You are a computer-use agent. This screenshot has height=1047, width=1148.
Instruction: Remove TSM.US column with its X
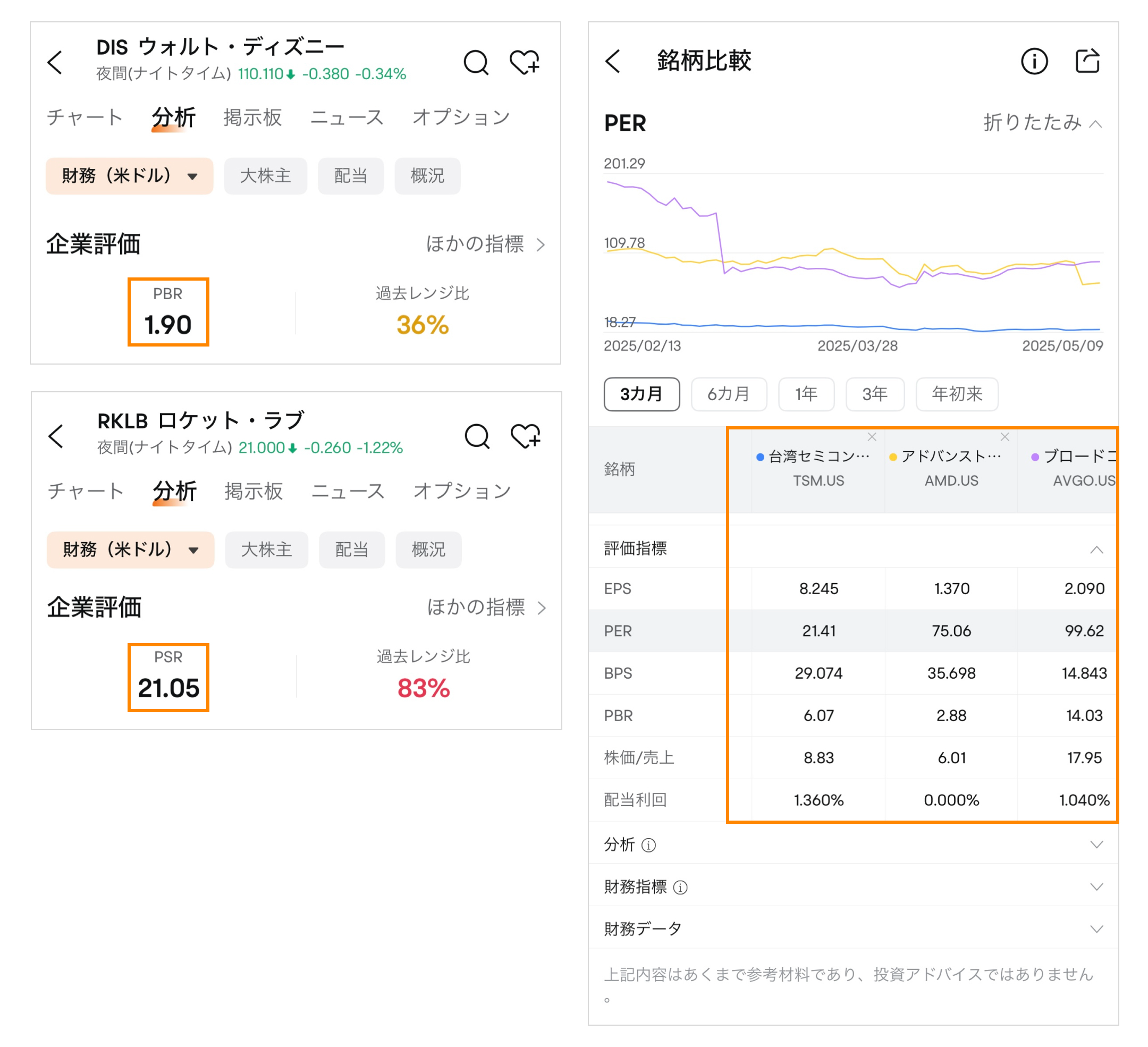tap(871, 437)
